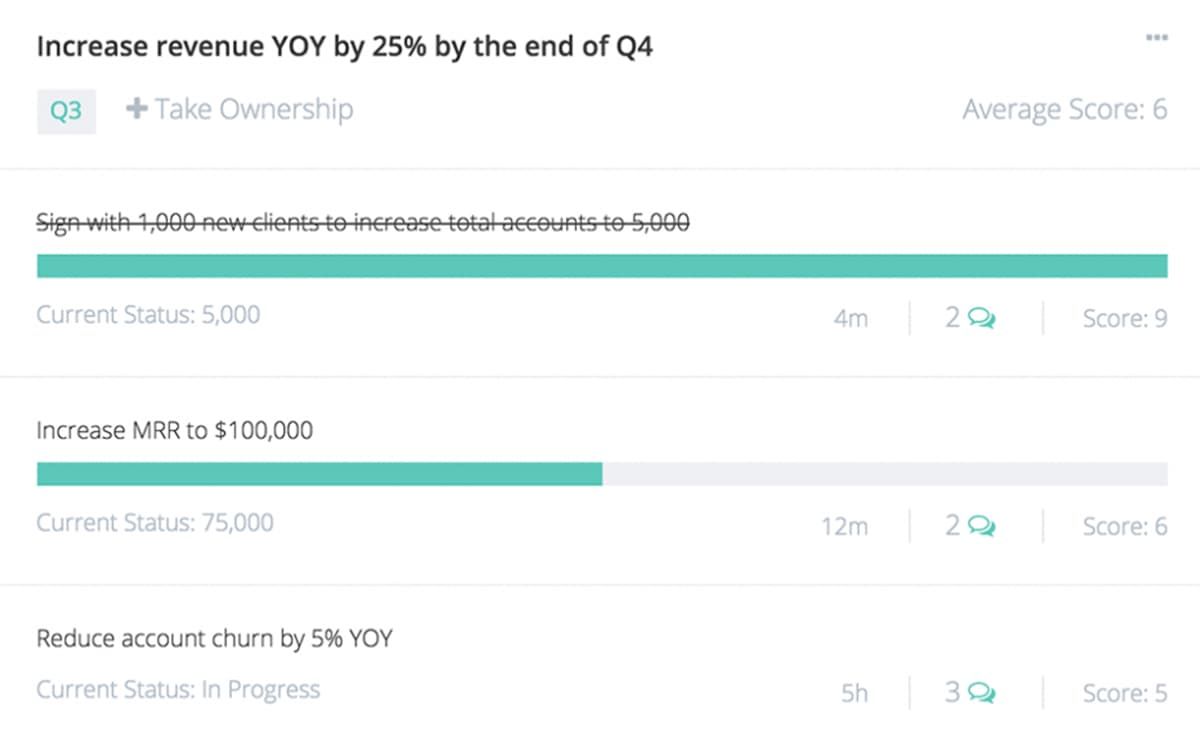The height and width of the screenshot is (743, 1200).
Task: Click the Take Ownership link
Action: 253,109
